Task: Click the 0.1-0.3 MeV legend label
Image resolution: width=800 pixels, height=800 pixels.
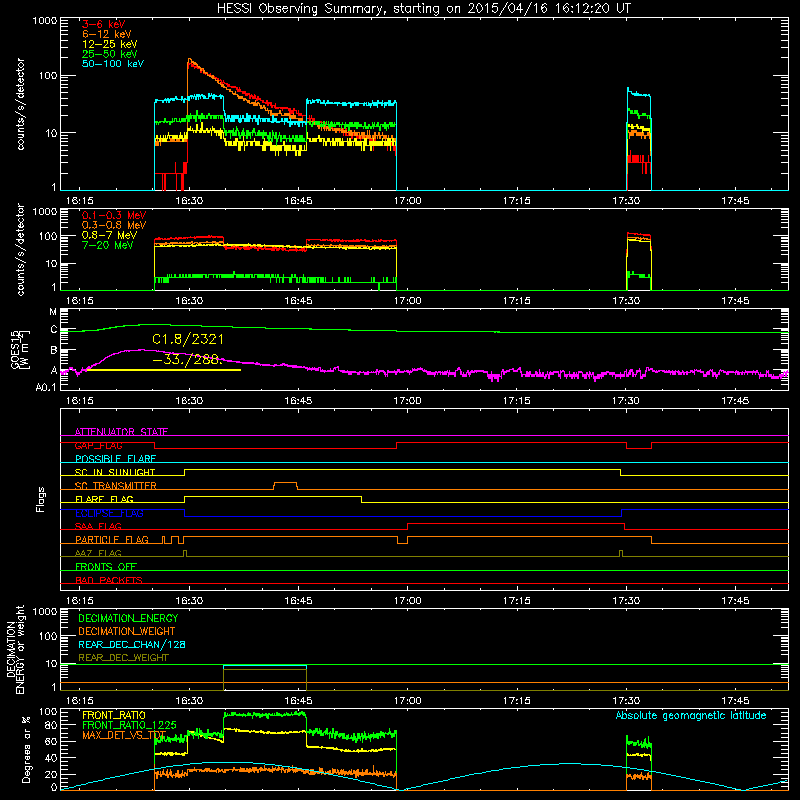Action: point(114,215)
